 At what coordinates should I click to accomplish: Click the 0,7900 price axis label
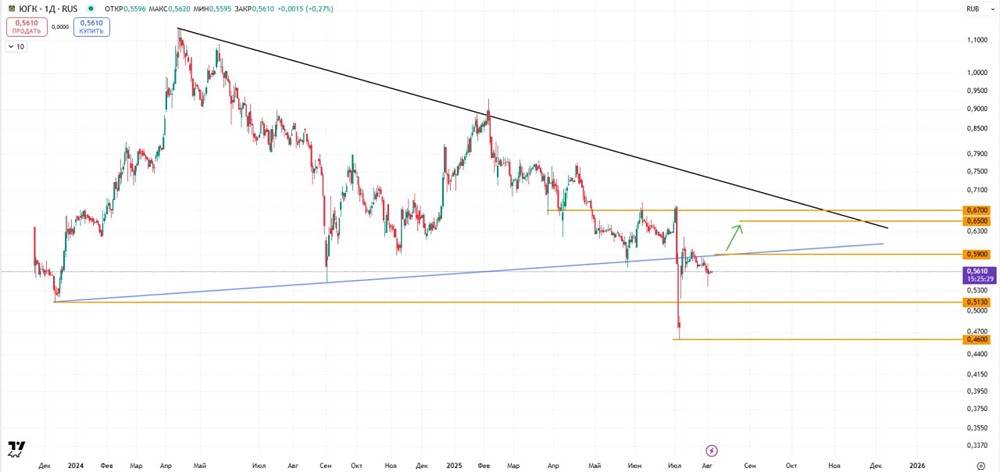click(976, 153)
